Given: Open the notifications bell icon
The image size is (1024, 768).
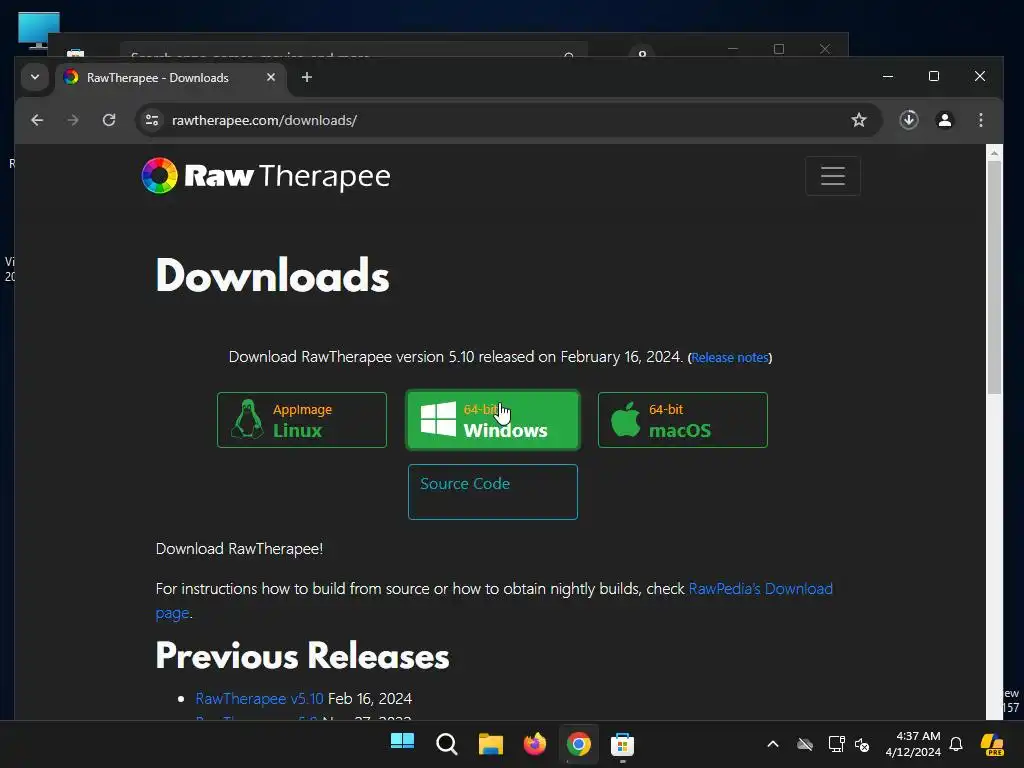Looking at the screenshot, I should coord(956,744).
